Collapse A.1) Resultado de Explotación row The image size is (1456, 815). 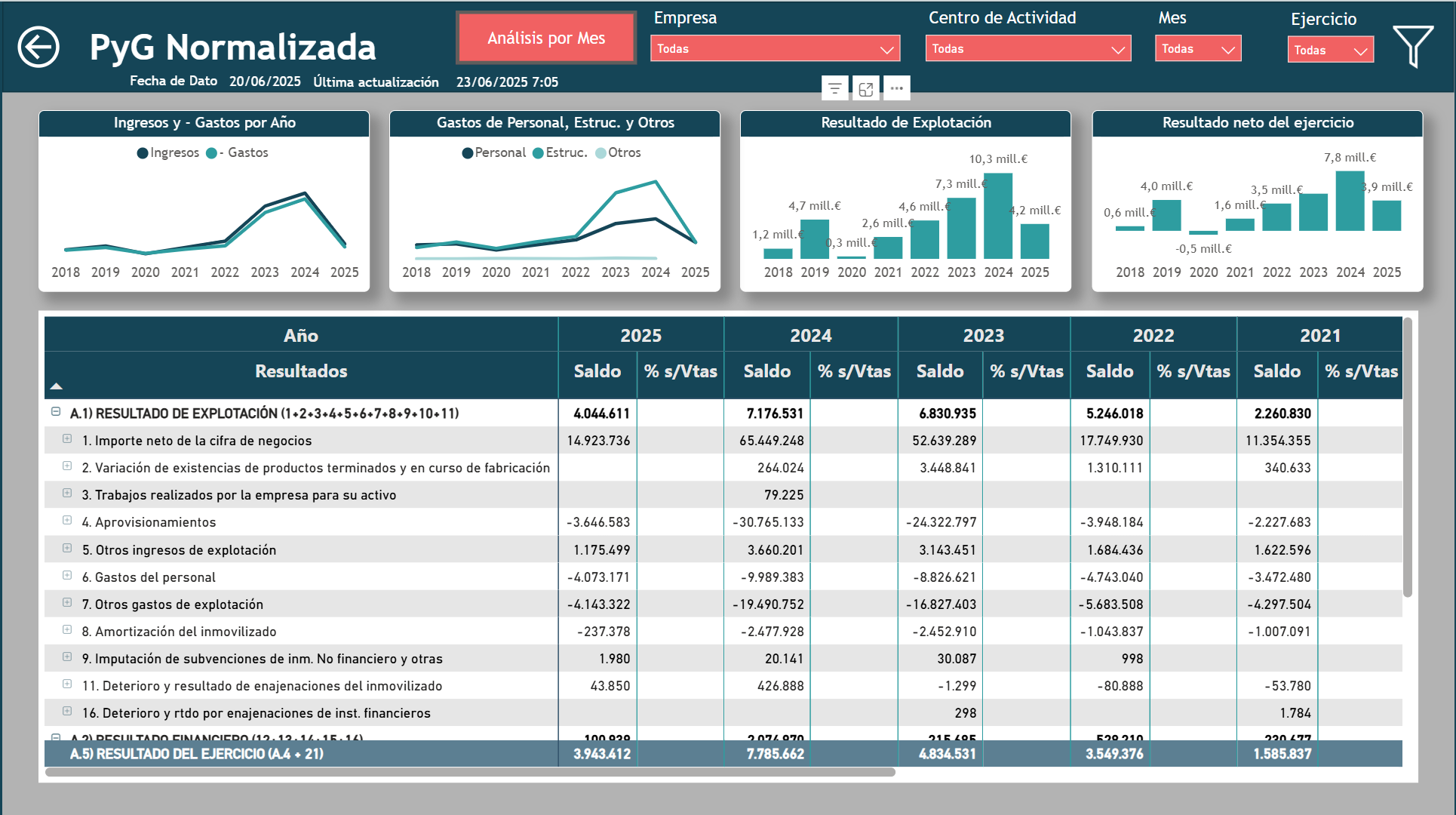(56, 412)
